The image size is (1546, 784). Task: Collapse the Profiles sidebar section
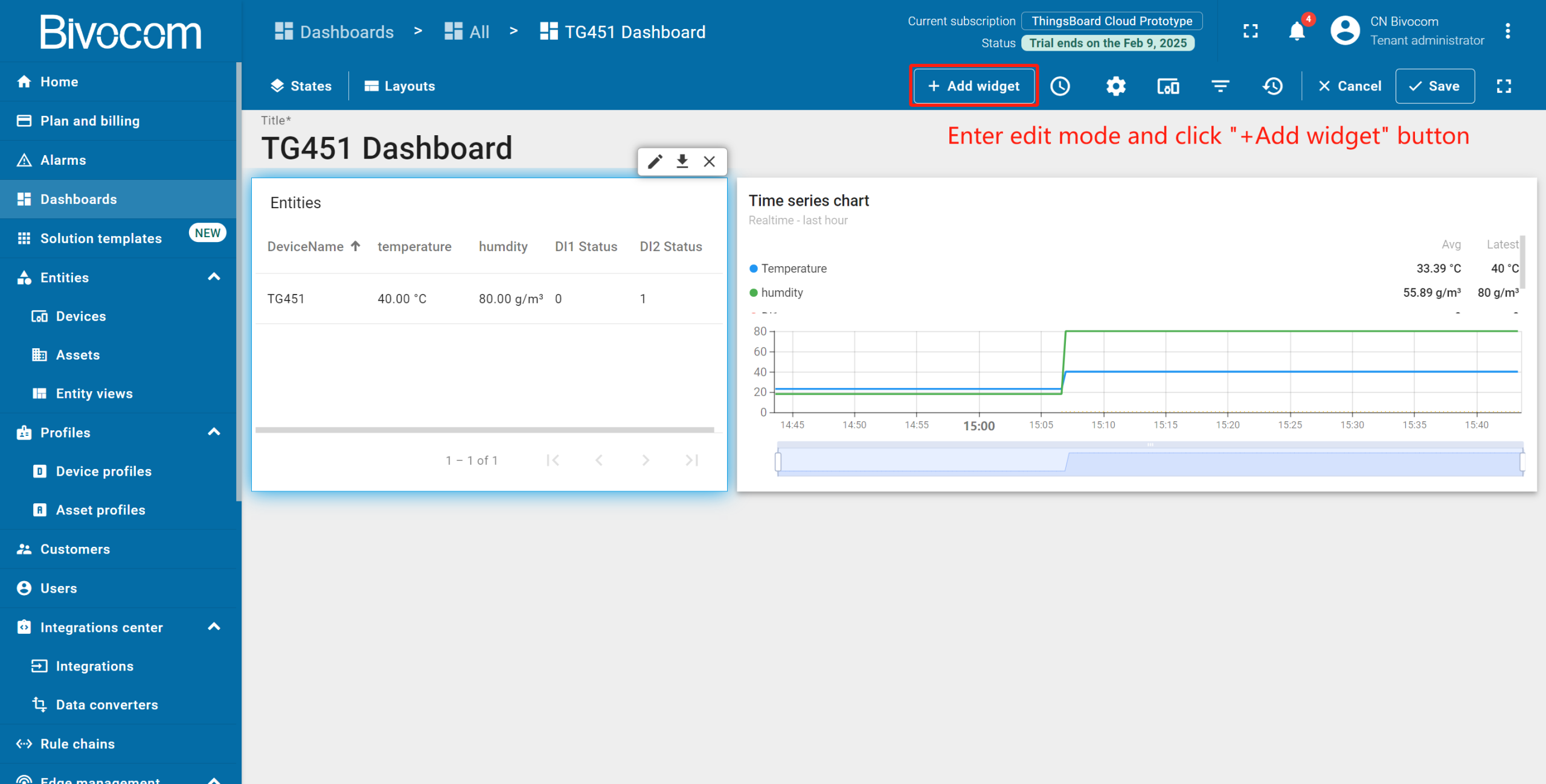point(214,432)
